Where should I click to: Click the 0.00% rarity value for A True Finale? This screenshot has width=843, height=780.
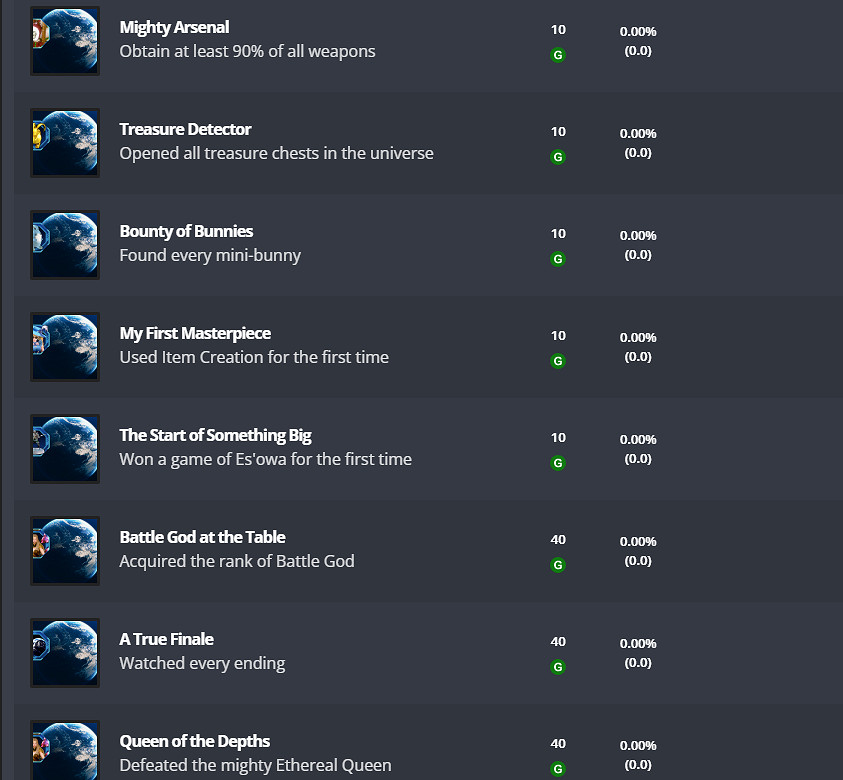[638, 644]
